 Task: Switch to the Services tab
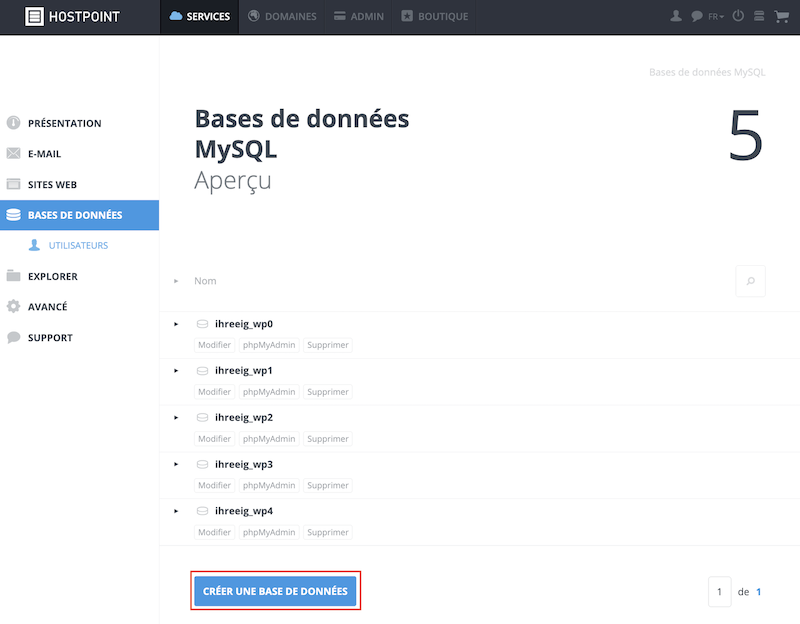[199, 16]
